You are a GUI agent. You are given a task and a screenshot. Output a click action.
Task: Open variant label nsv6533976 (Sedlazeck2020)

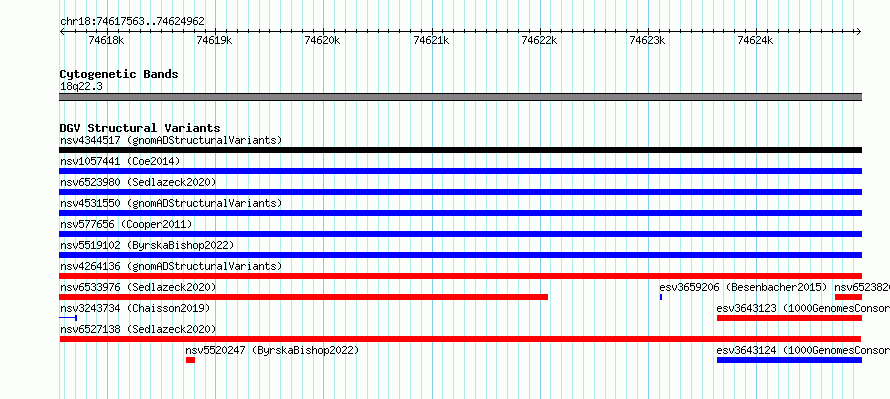coord(138,287)
